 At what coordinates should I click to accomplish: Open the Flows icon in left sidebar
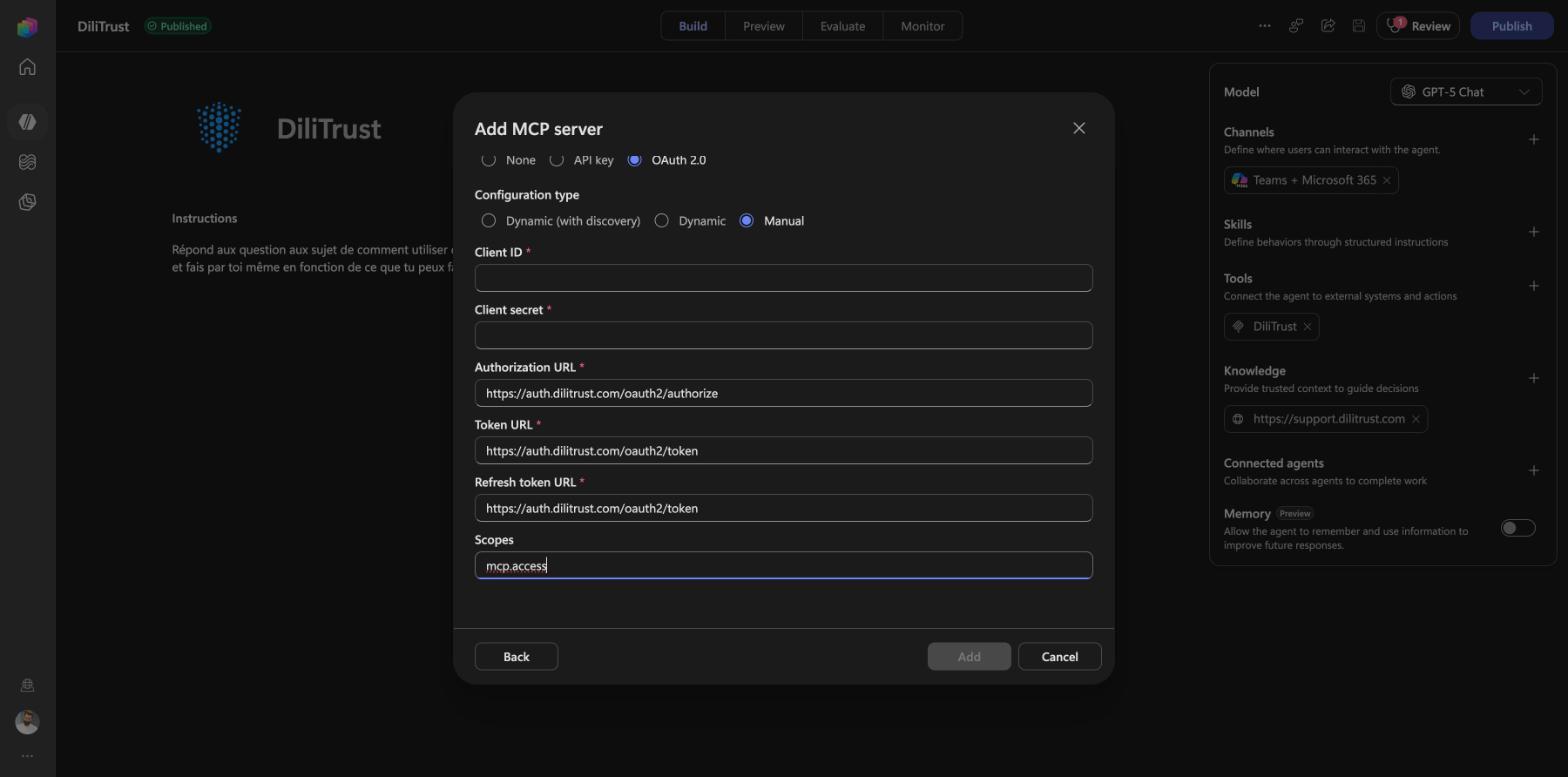coord(27,162)
